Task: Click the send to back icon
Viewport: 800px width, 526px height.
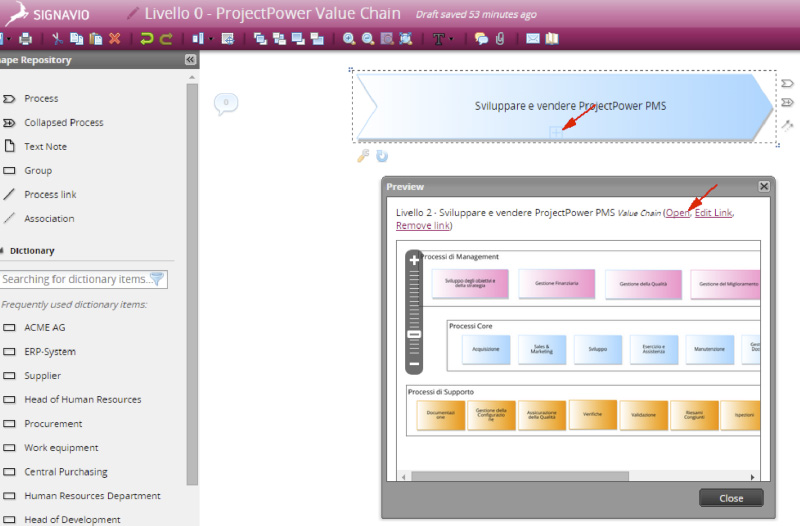Action: [x=317, y=39]
